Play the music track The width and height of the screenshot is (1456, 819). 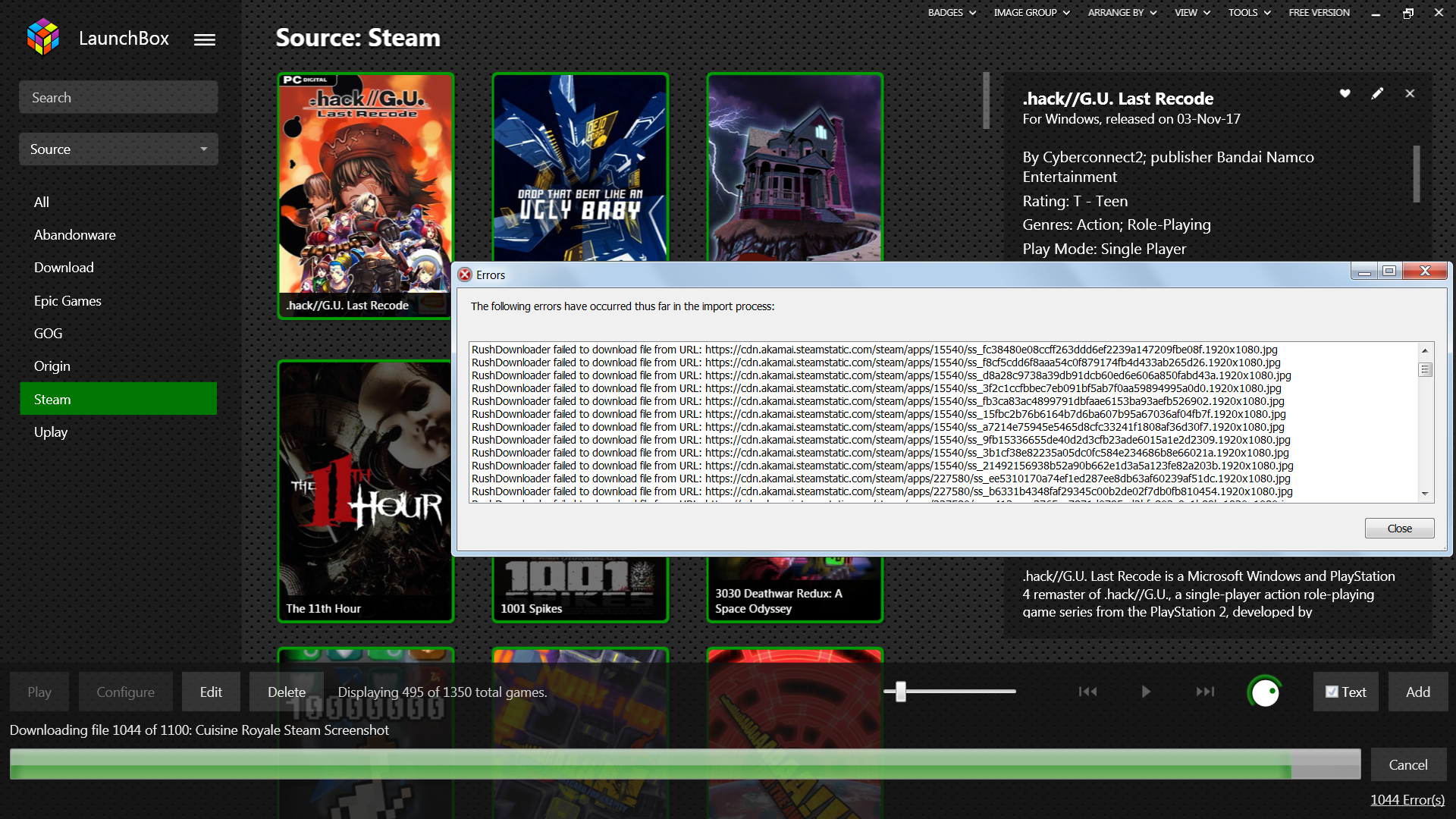click(1146, 692)
